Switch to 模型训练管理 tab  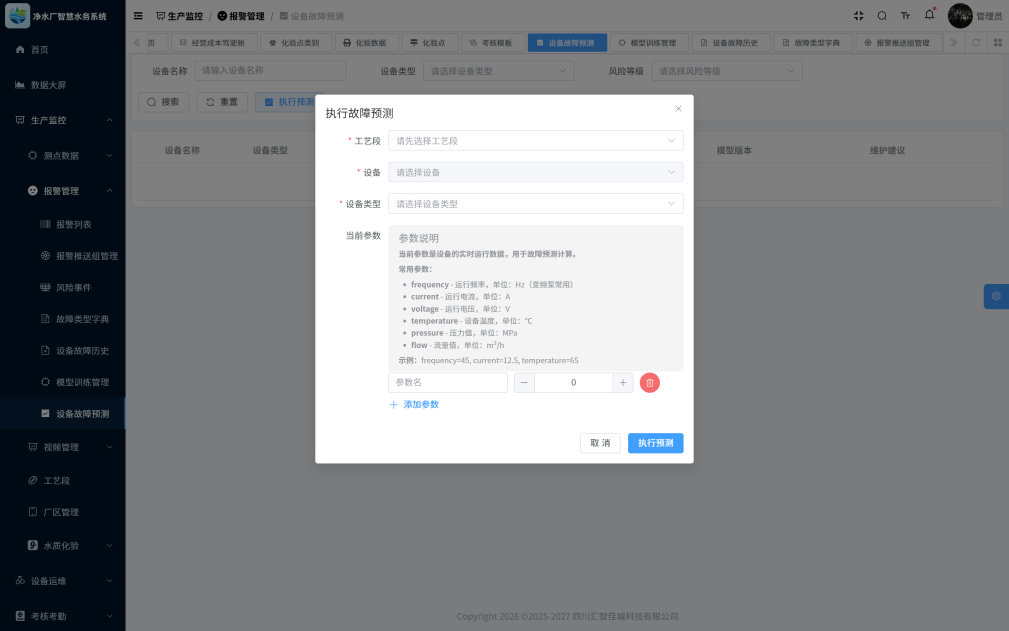click(648, 43)
